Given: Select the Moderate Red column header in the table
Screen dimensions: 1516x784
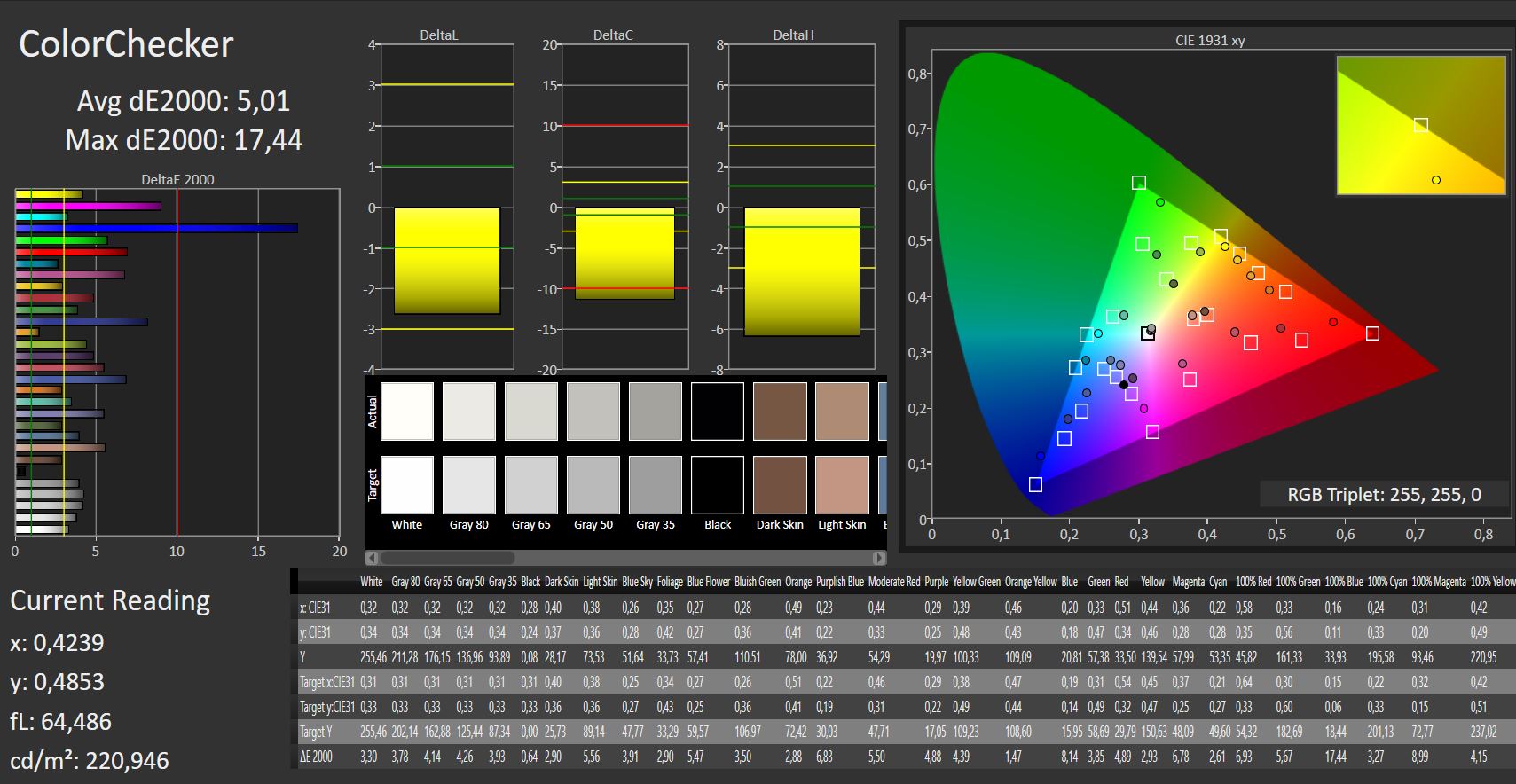Looking at the screenshot, I should pos(893,582).
